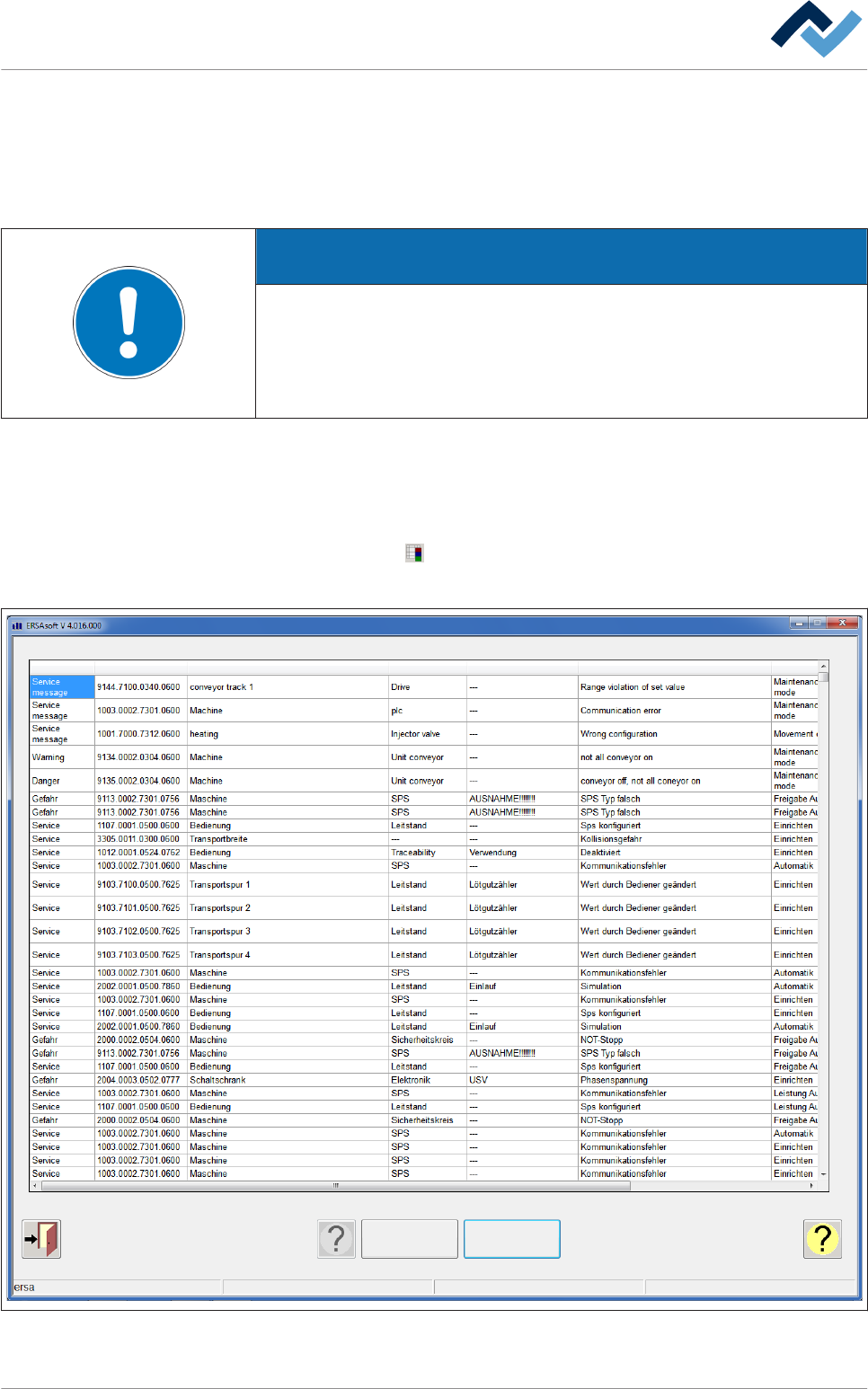This screenshot has height=1389, width=868.
Task: Click the gray question mark button
Action: click(x=337, y=1239)
